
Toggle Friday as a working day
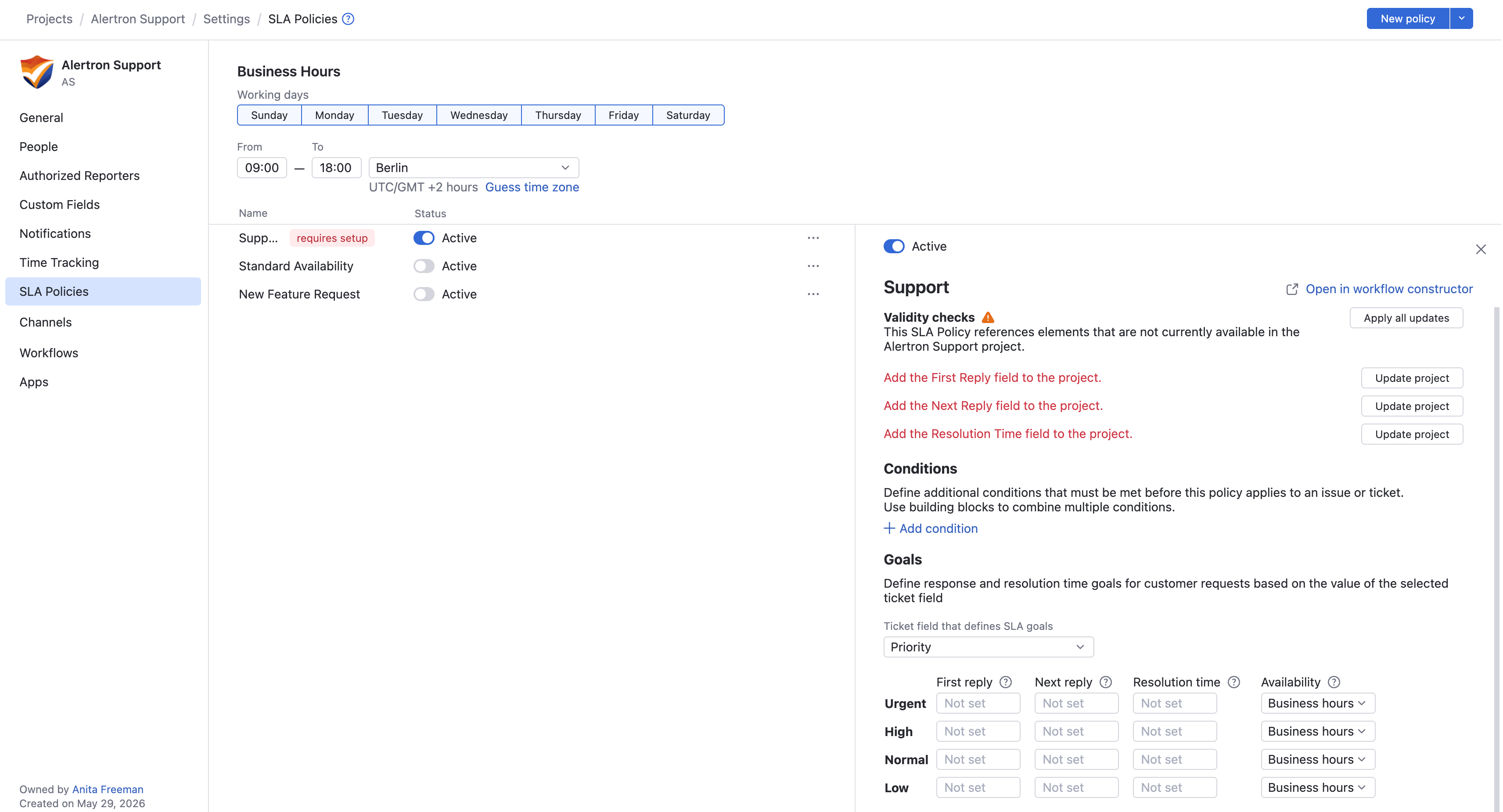[624, 115]
